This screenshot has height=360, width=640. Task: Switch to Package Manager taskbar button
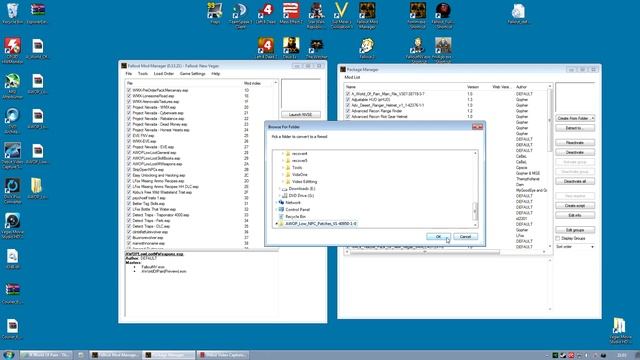pyautogui.click(x=169, y=355)
